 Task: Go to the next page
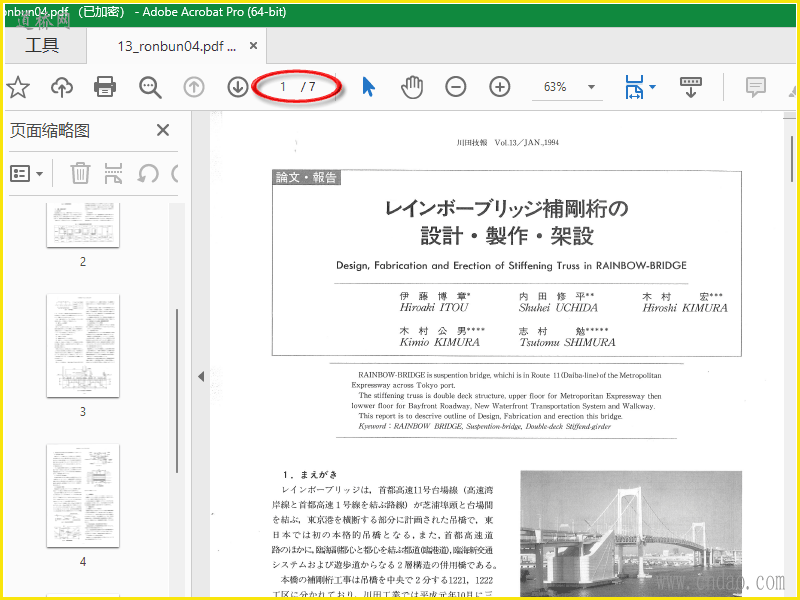[238, 87]
